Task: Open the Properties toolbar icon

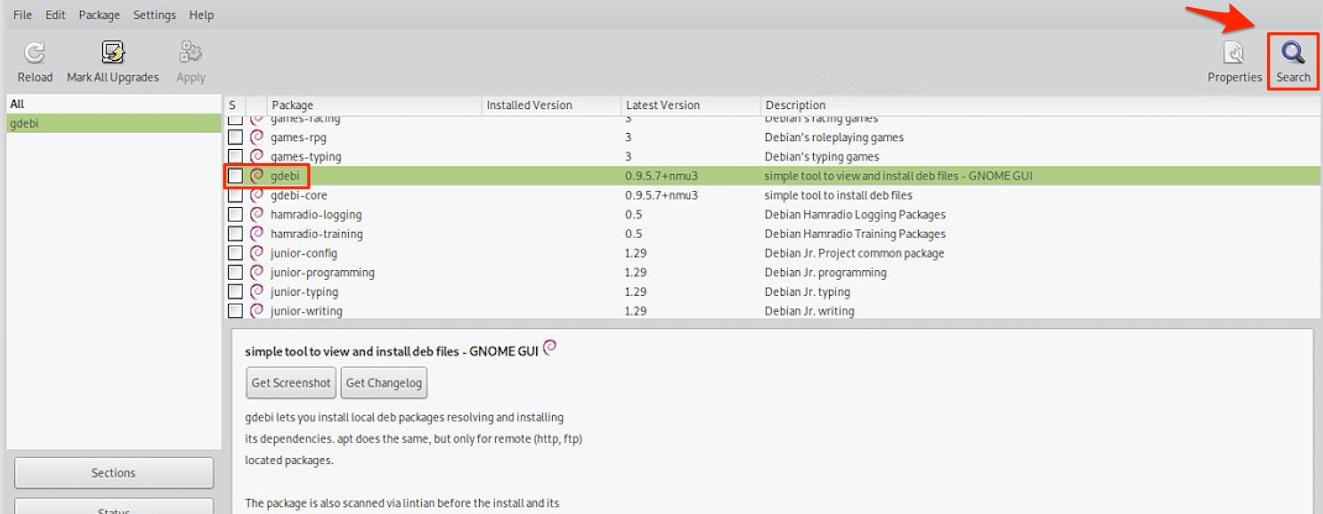Action: (x=1234, y=53)
